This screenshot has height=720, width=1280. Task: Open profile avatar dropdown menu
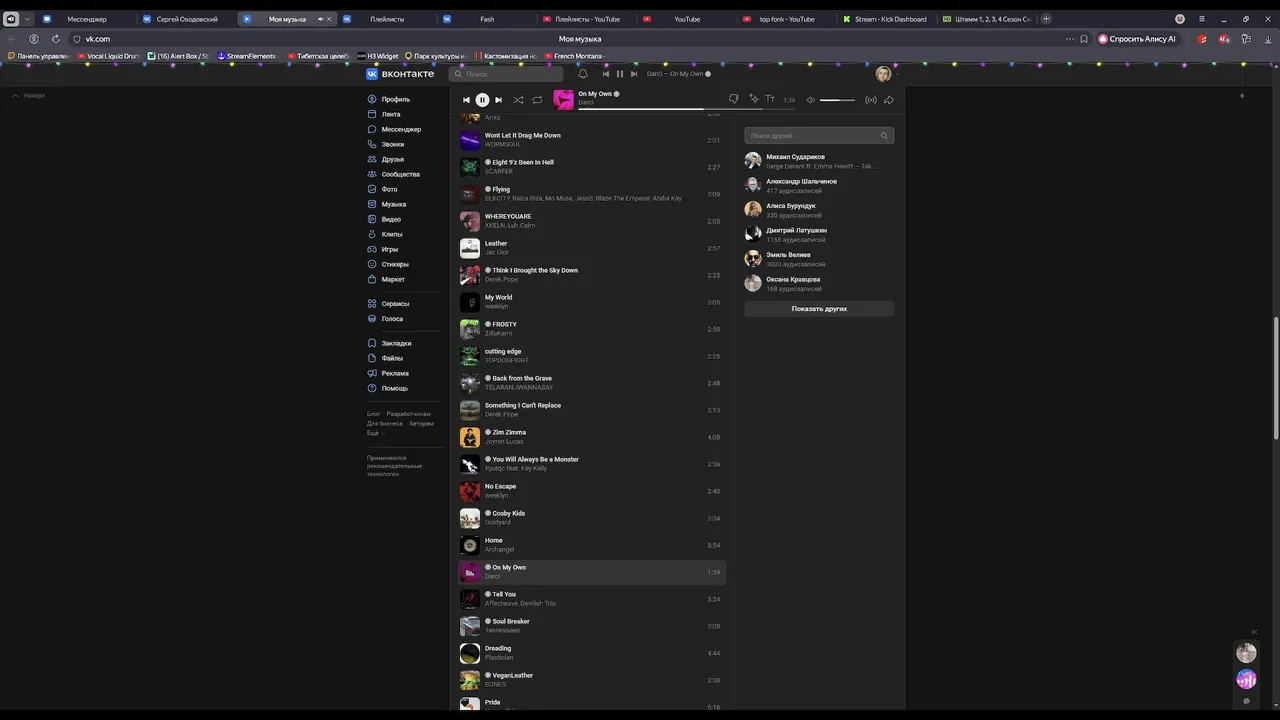pos(886,74)
